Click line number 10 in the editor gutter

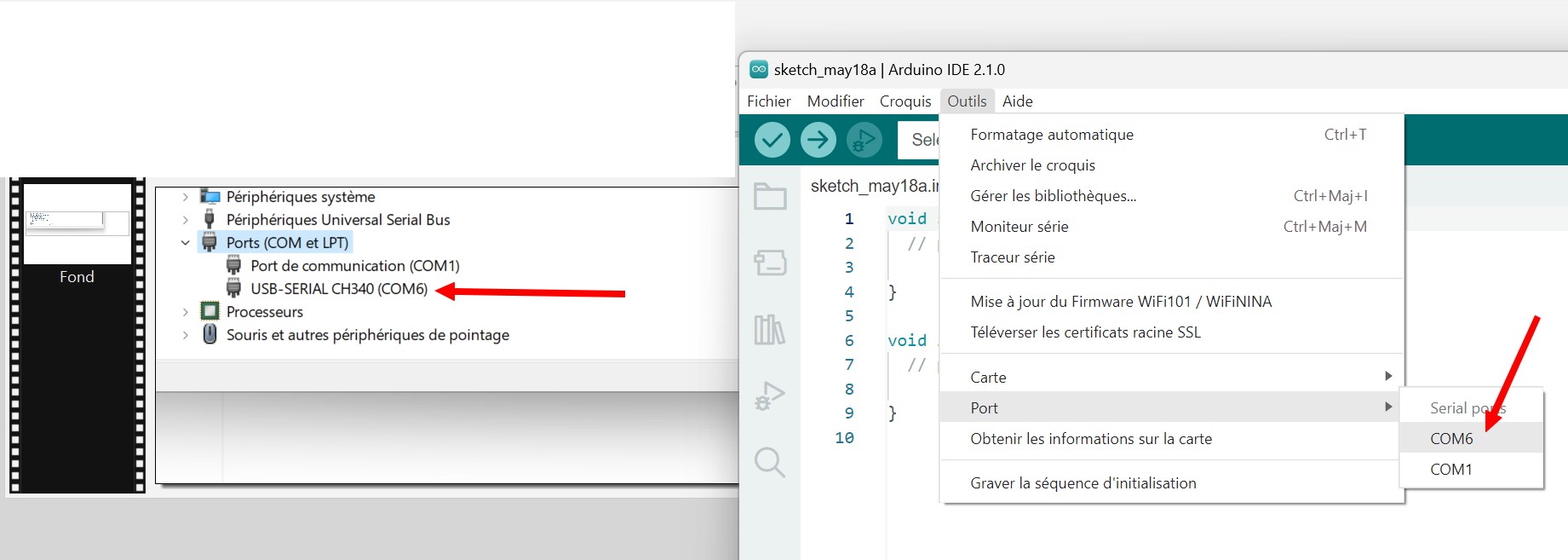tap(844, 437)
